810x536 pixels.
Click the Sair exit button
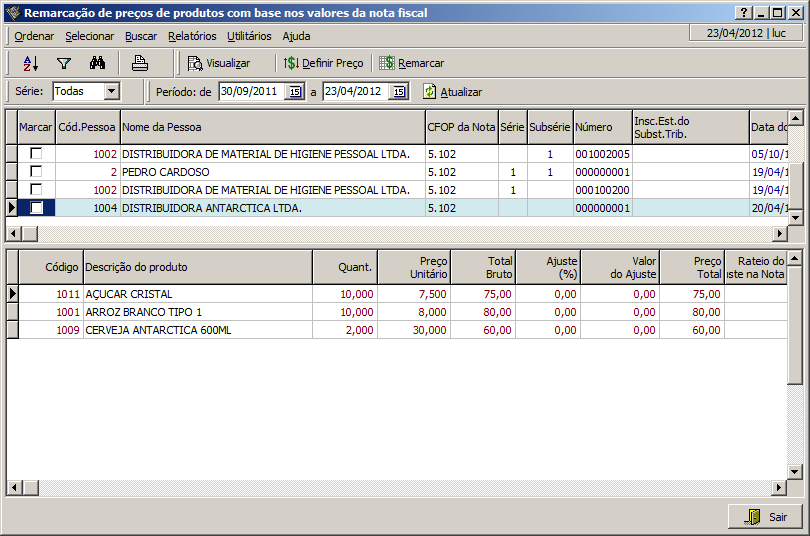point(765,517)
